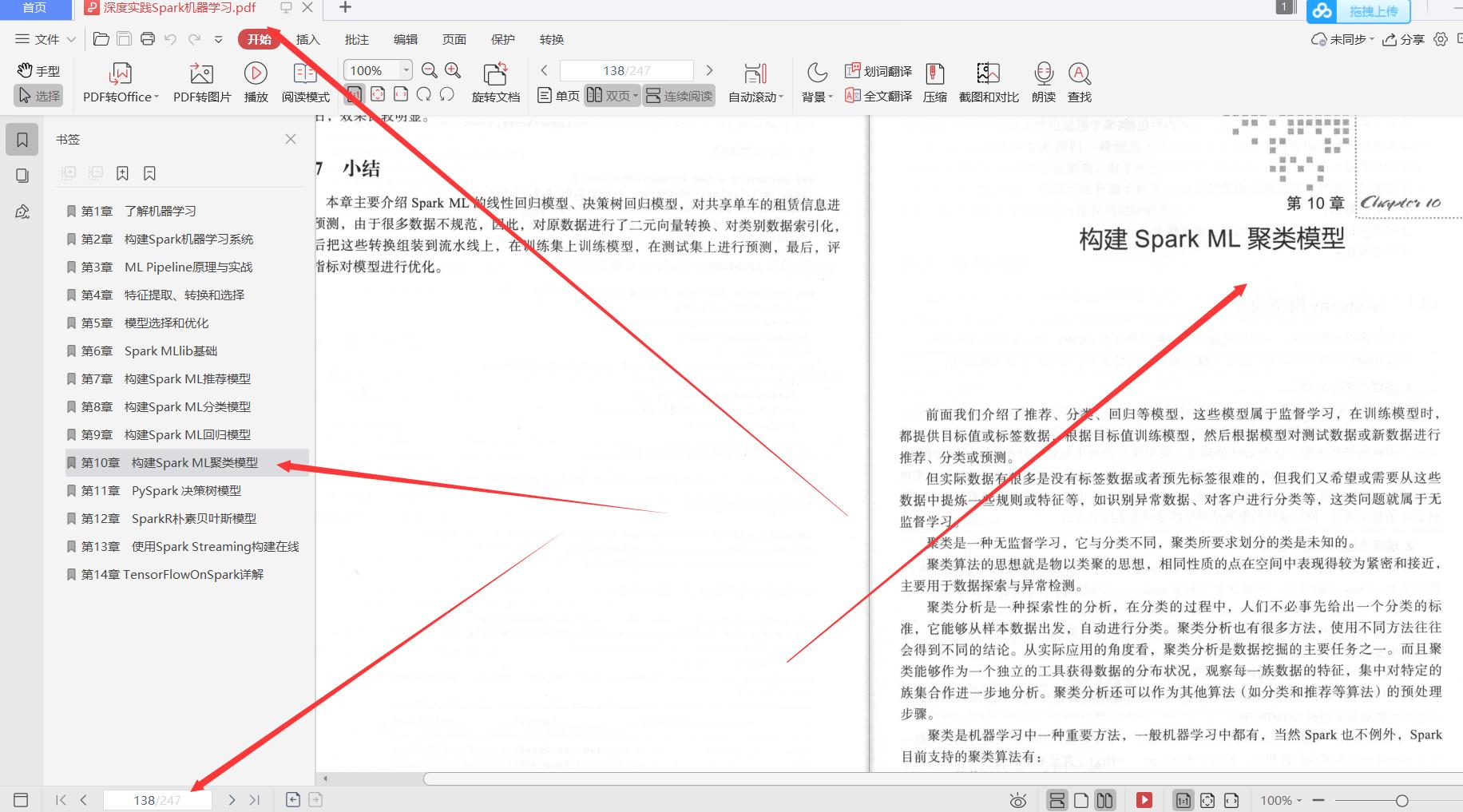Click the horizontal scrollbar
1463x812 pixels.
(x=942, y=778)
